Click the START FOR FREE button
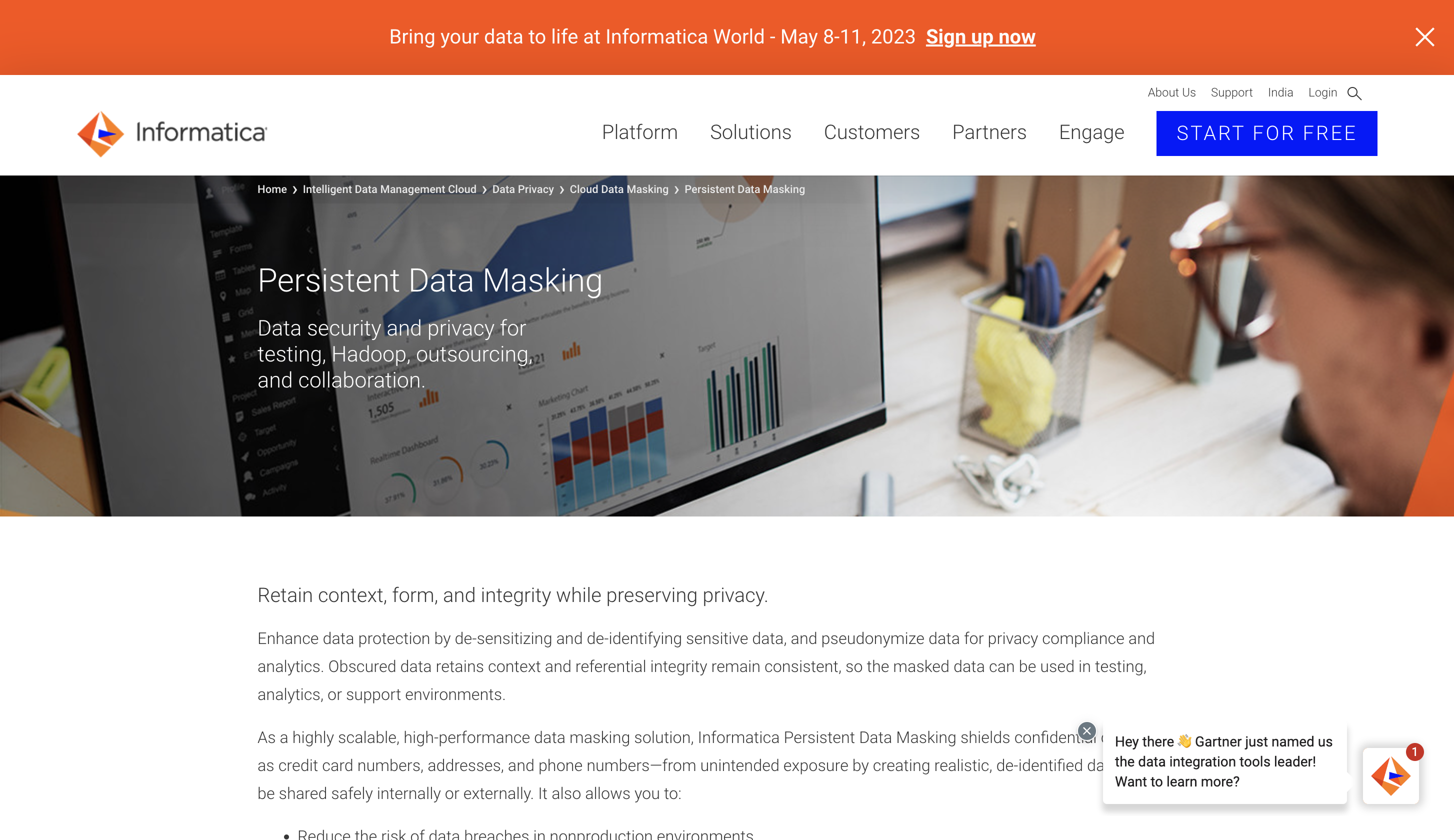The width and height of the screenshot is (1454, 840). [x=1267, y=133]
